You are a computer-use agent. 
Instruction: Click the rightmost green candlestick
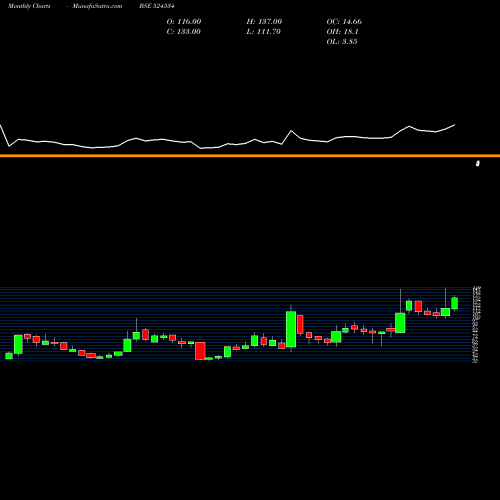coord(455,303)
